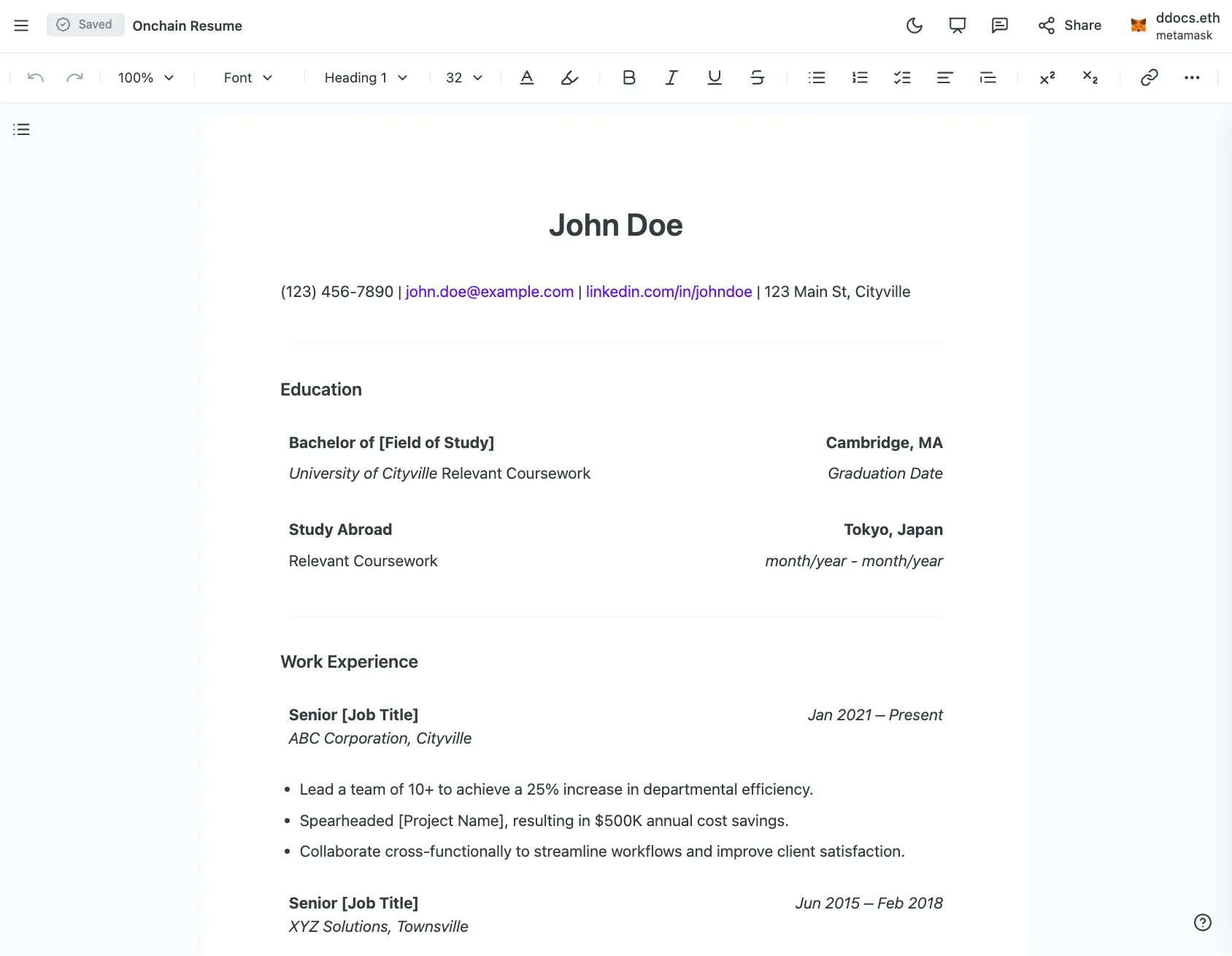Open the presentation display icon

coord(956,26)
